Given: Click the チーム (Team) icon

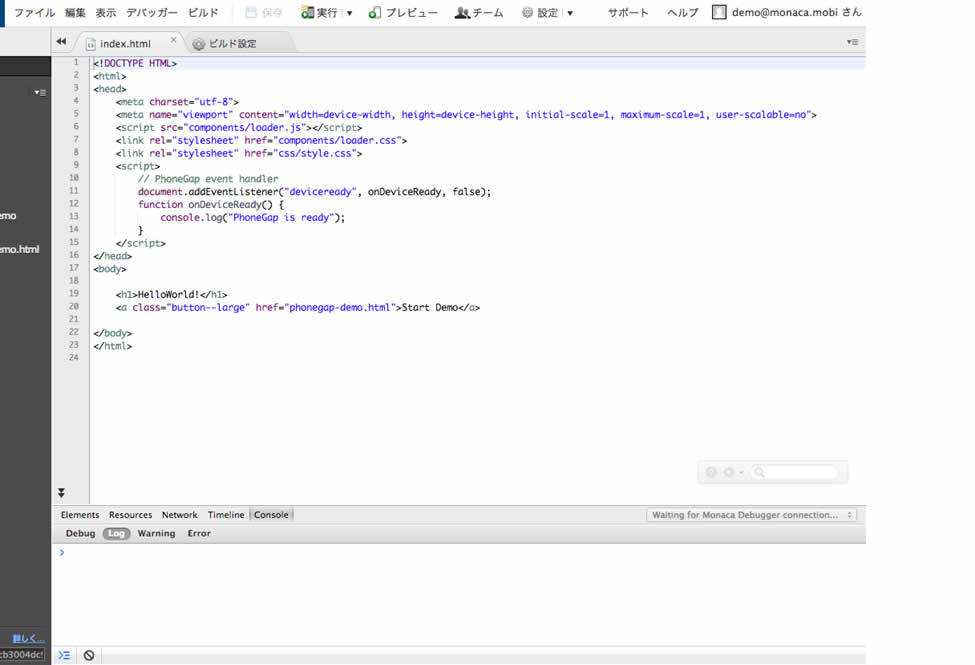Looking at the screenshot, I should point(462,13).
